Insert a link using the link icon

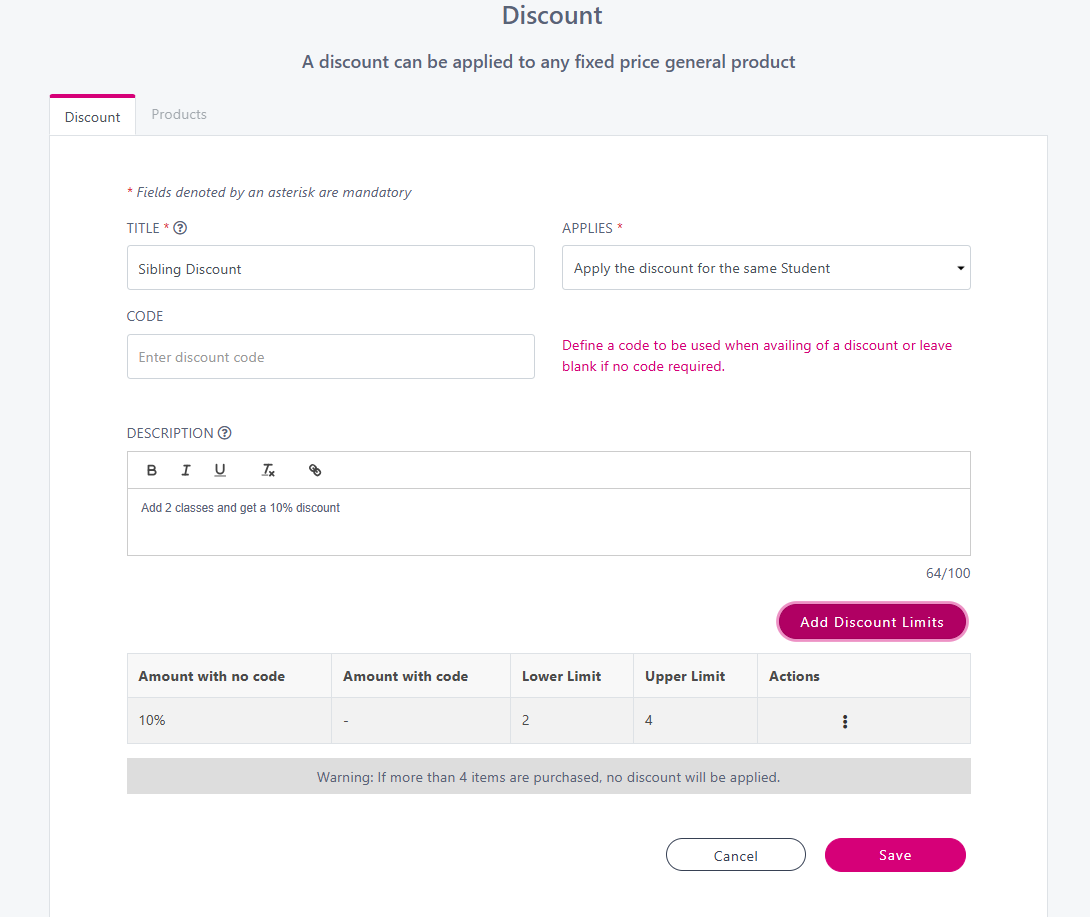pos(315,470)
